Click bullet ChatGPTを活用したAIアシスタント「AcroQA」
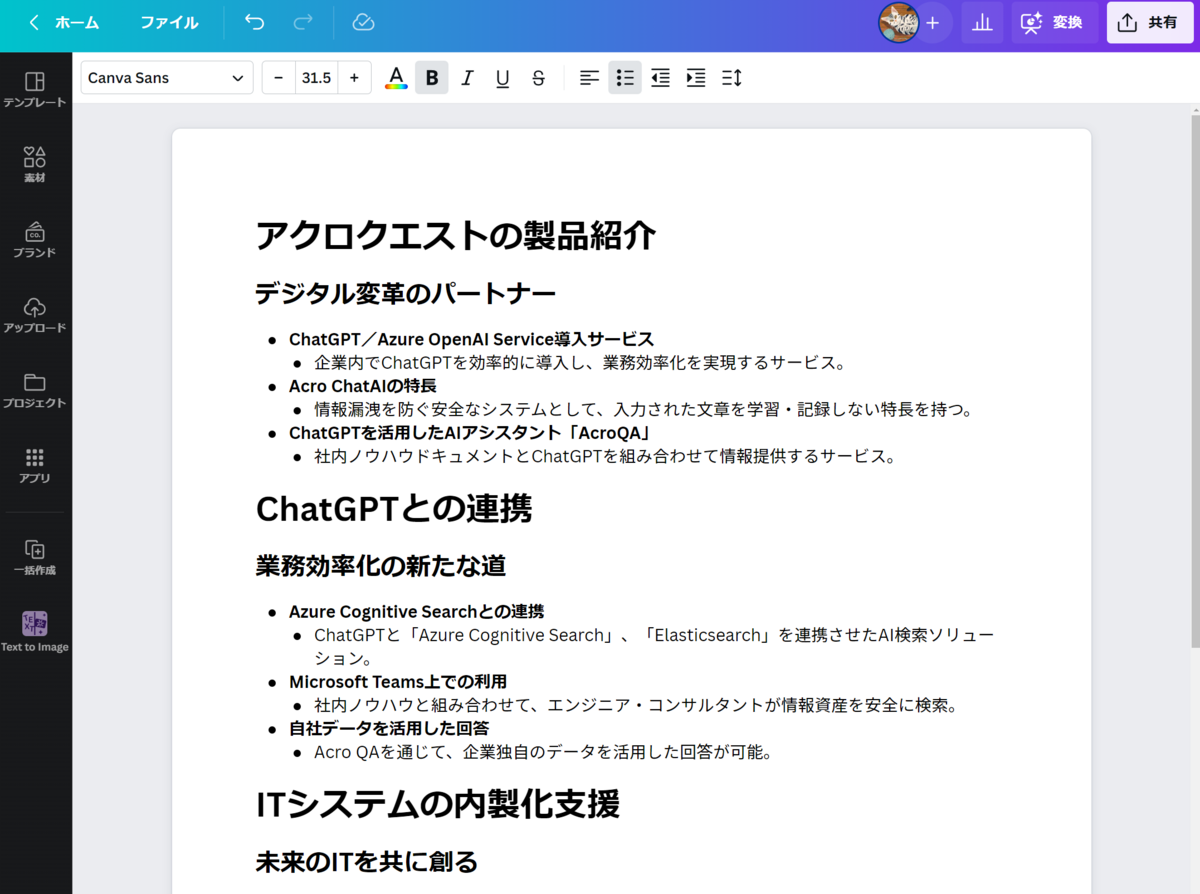Image resolution: width=1200 pixels, height=894 pixels. click(x=470, y=433)
